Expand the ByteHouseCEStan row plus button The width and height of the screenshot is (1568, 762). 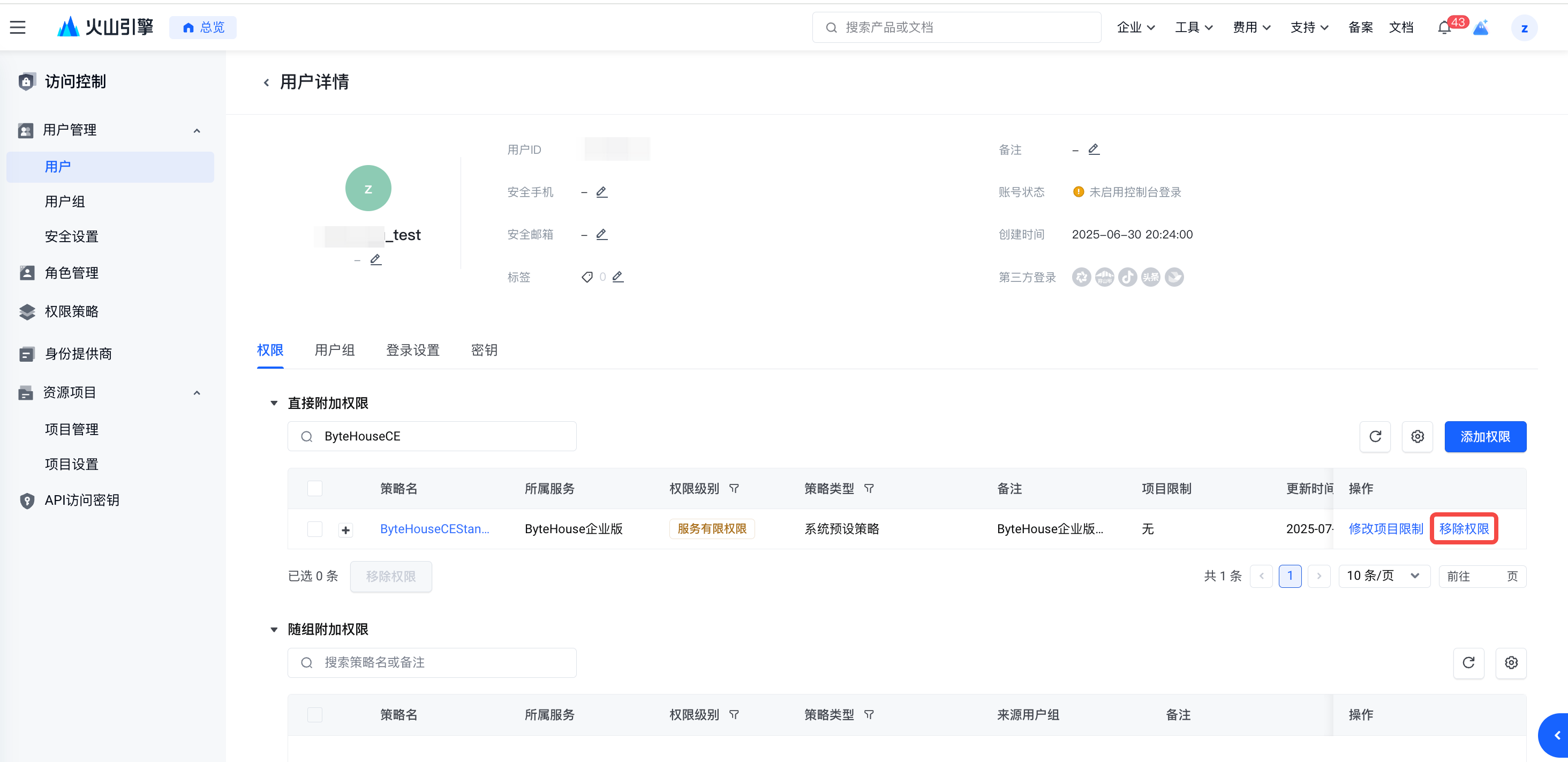345,530
